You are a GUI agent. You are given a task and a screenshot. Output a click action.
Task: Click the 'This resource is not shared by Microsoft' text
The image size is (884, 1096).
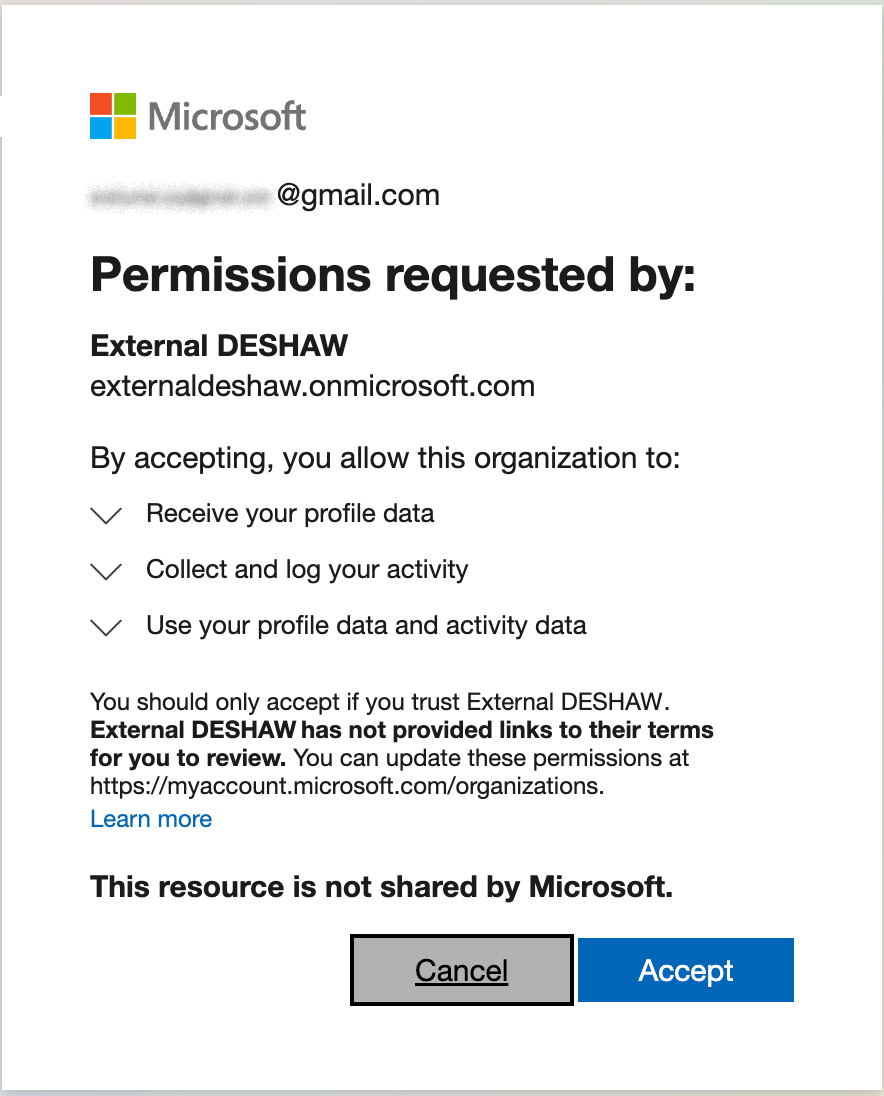(382, 887)
